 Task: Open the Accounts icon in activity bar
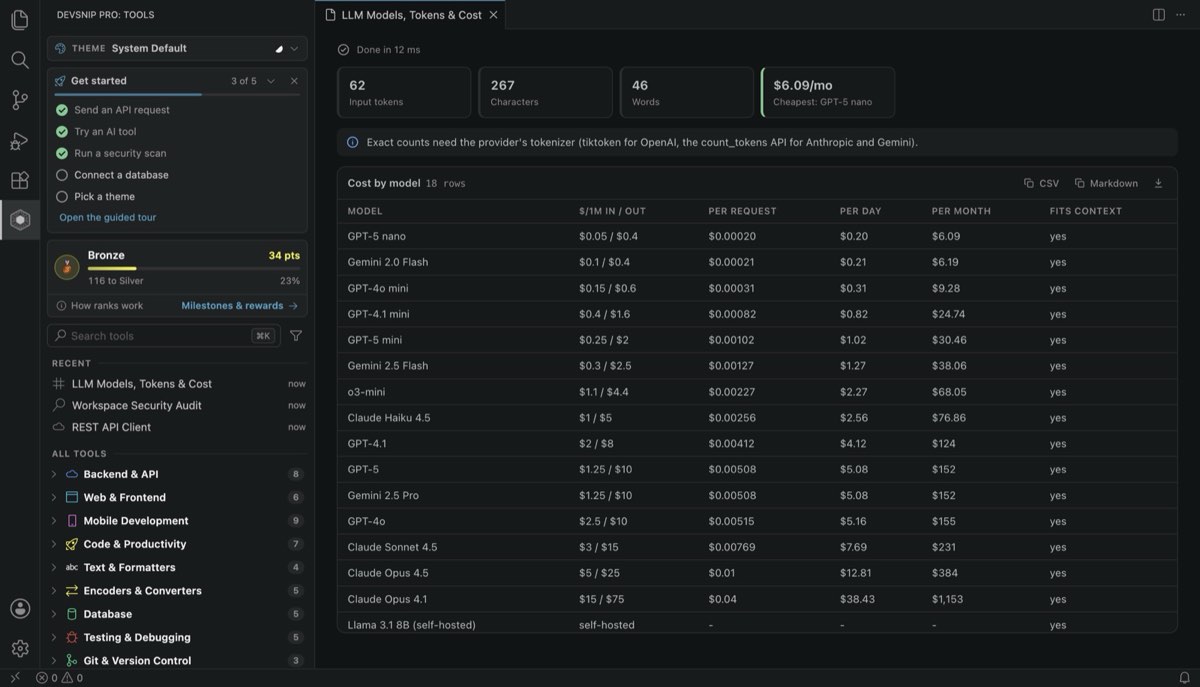coord(20,608)
